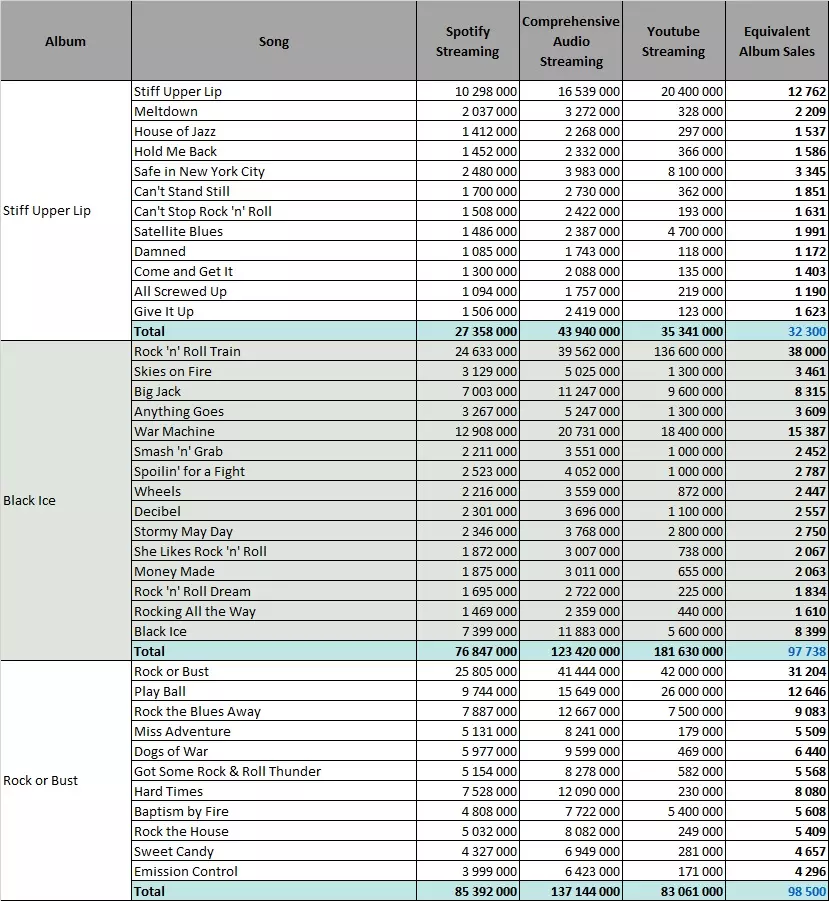
Task: Click War Machine sales 15 387
Action: pos(777,432)
